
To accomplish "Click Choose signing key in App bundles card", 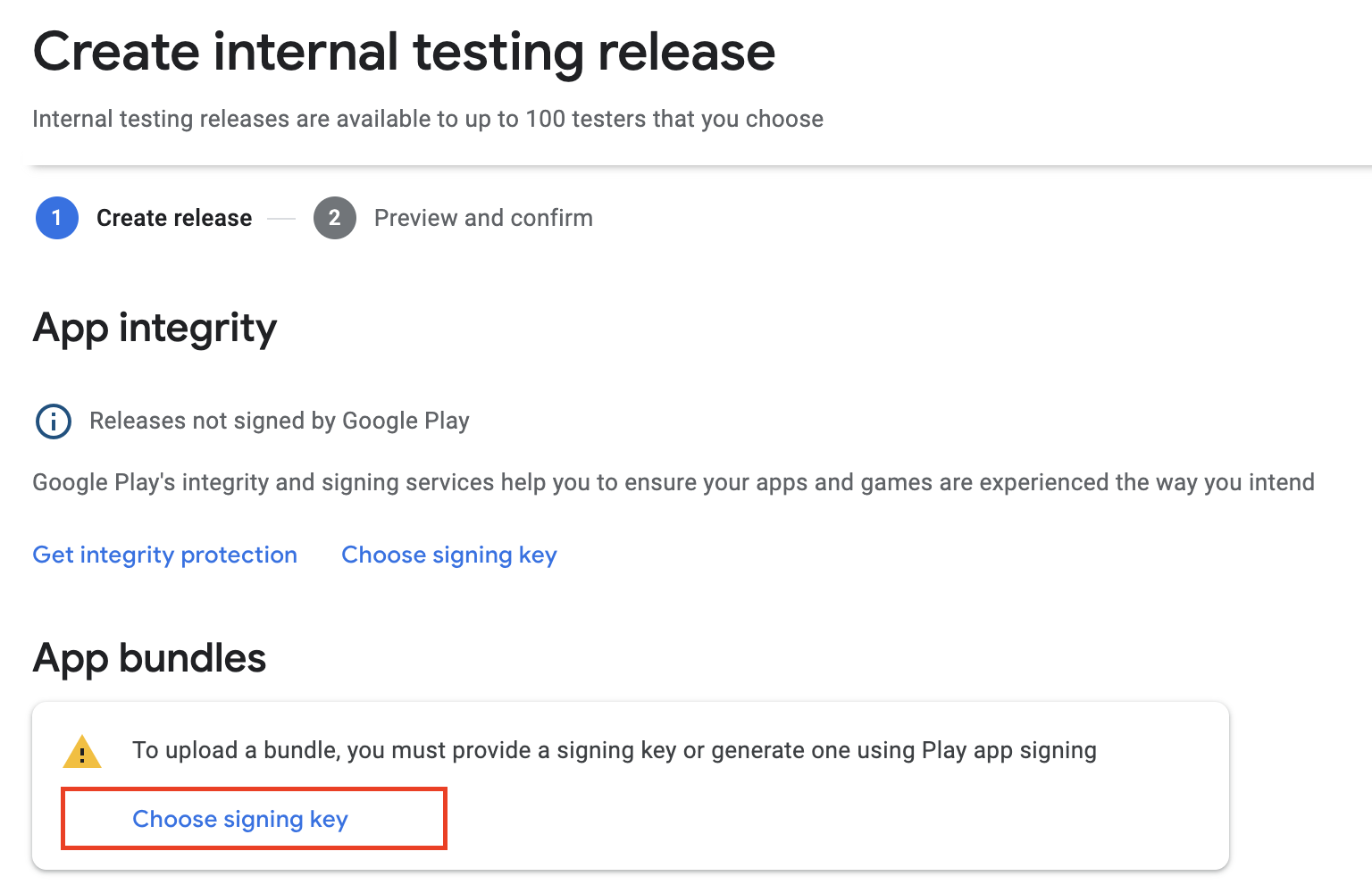I will (x=240, y=819).
